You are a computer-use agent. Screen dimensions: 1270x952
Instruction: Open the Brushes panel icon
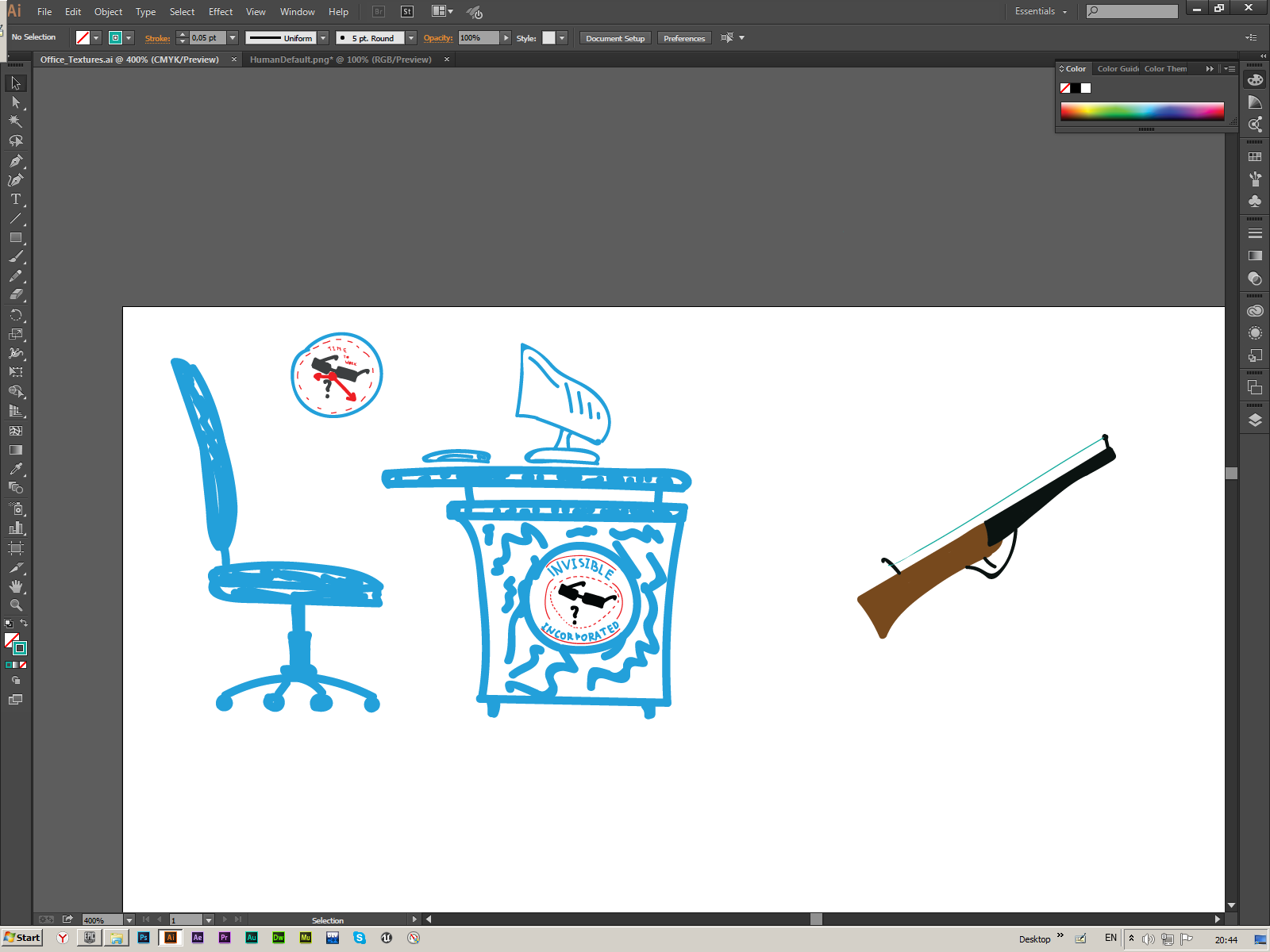point(1255,179)
